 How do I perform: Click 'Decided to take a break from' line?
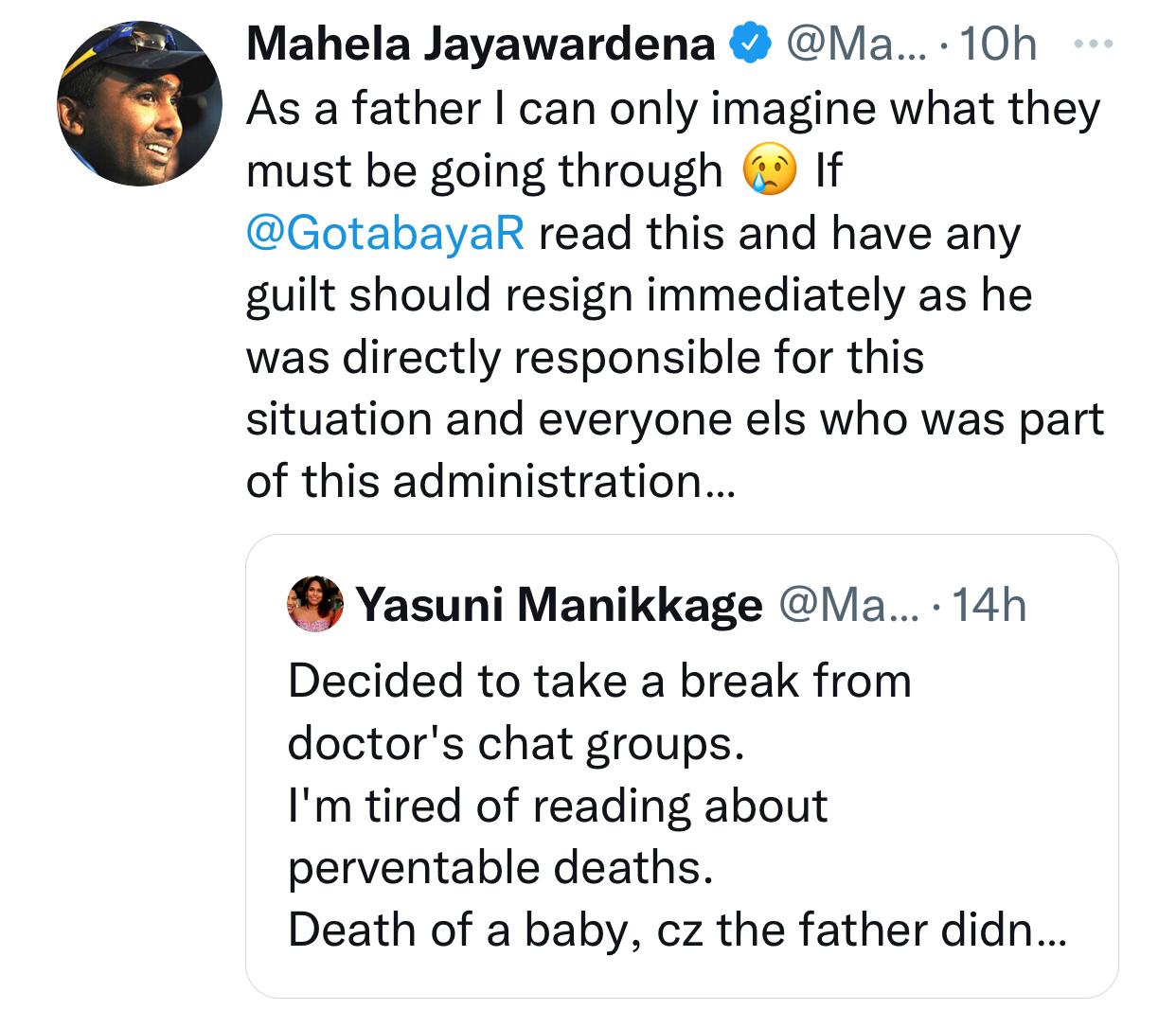[x=599, y=682]
